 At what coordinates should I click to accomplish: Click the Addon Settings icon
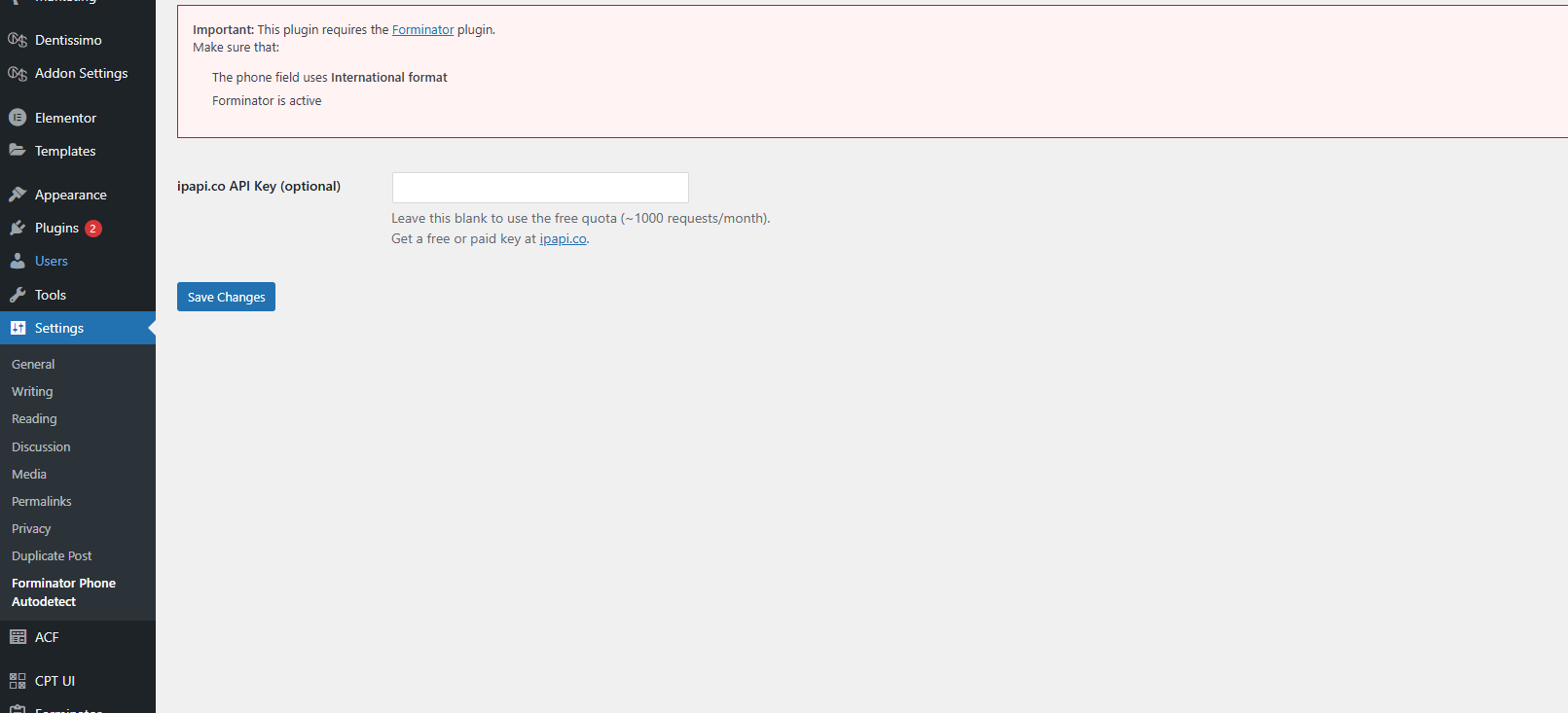click(x=18, y=74)
